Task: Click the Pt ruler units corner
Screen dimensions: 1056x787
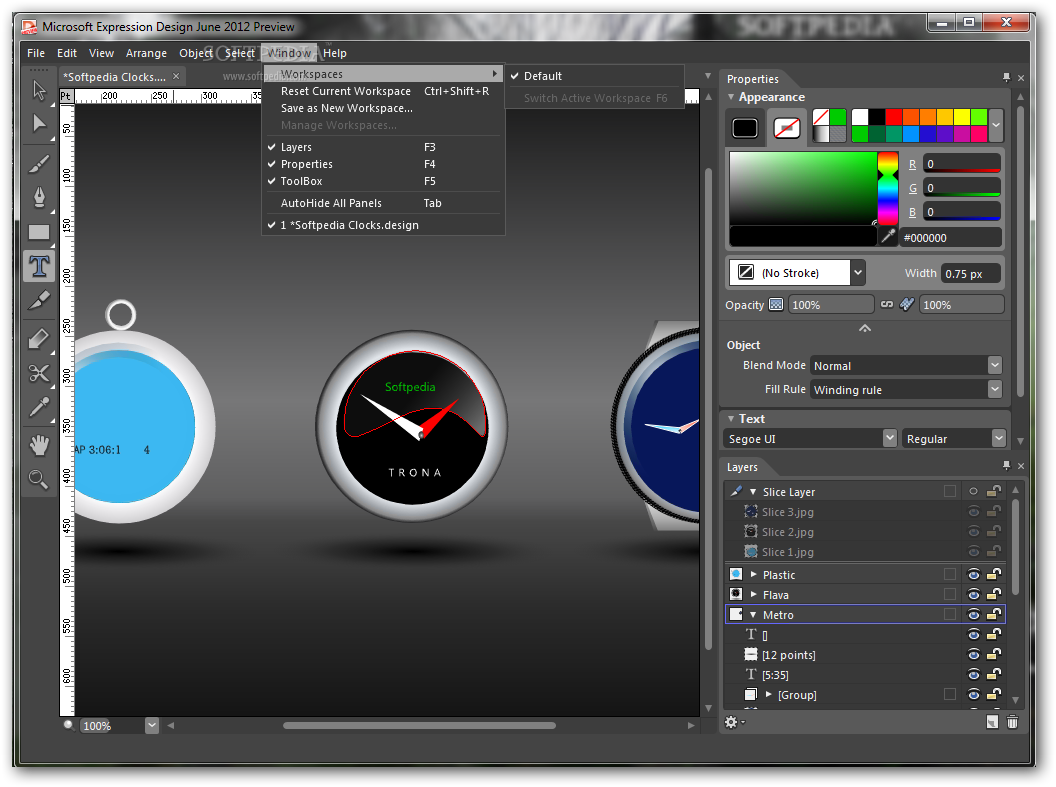Action: (66, 96)
